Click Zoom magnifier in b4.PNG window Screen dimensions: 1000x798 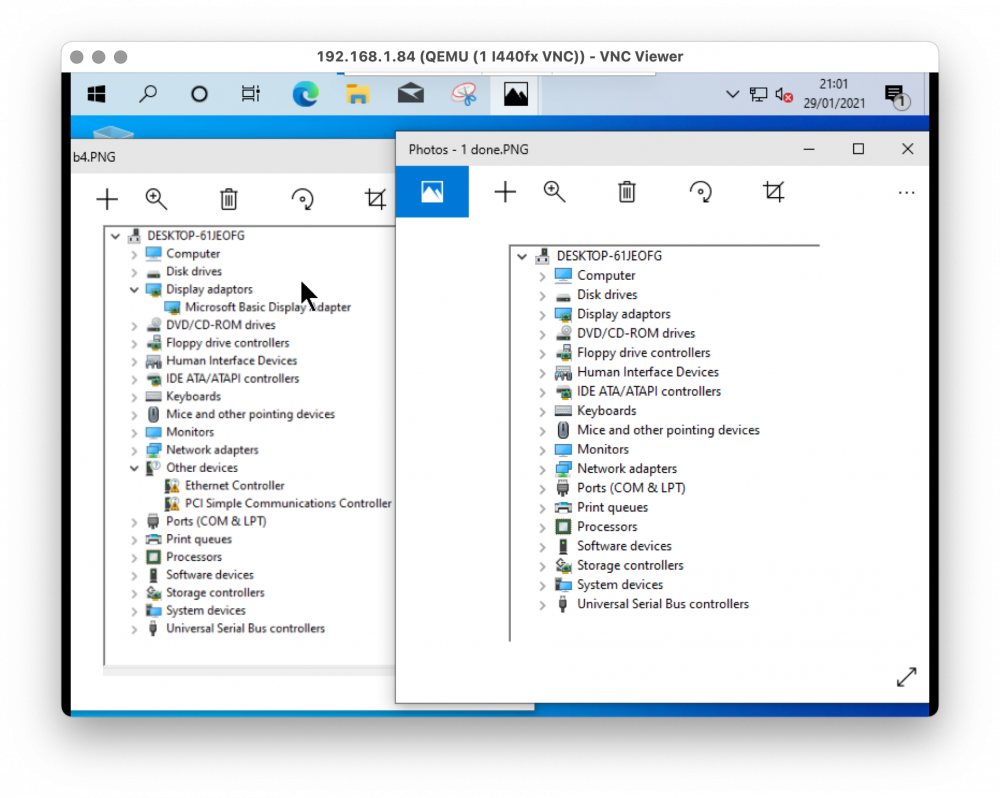click(156, 199)
